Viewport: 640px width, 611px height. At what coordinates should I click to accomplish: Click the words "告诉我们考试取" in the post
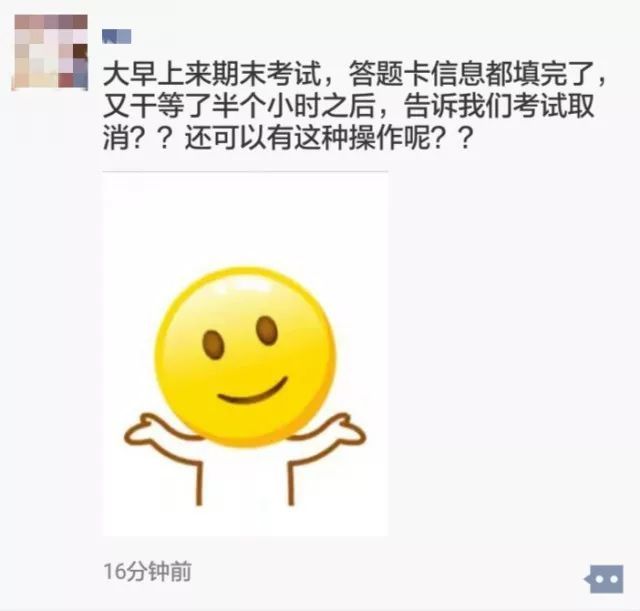pos(499,106)
